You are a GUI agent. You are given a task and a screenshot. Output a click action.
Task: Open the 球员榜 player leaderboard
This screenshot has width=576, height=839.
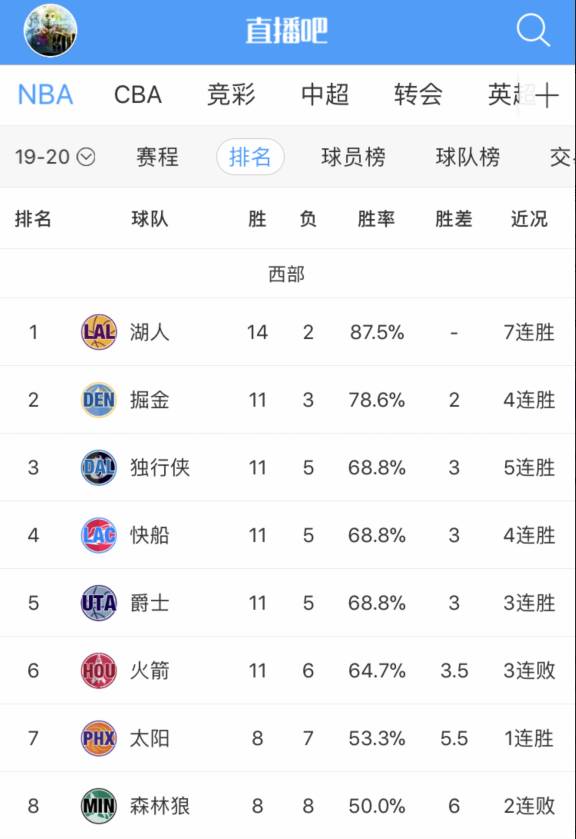pyautogui.click(x=353, y=157)
